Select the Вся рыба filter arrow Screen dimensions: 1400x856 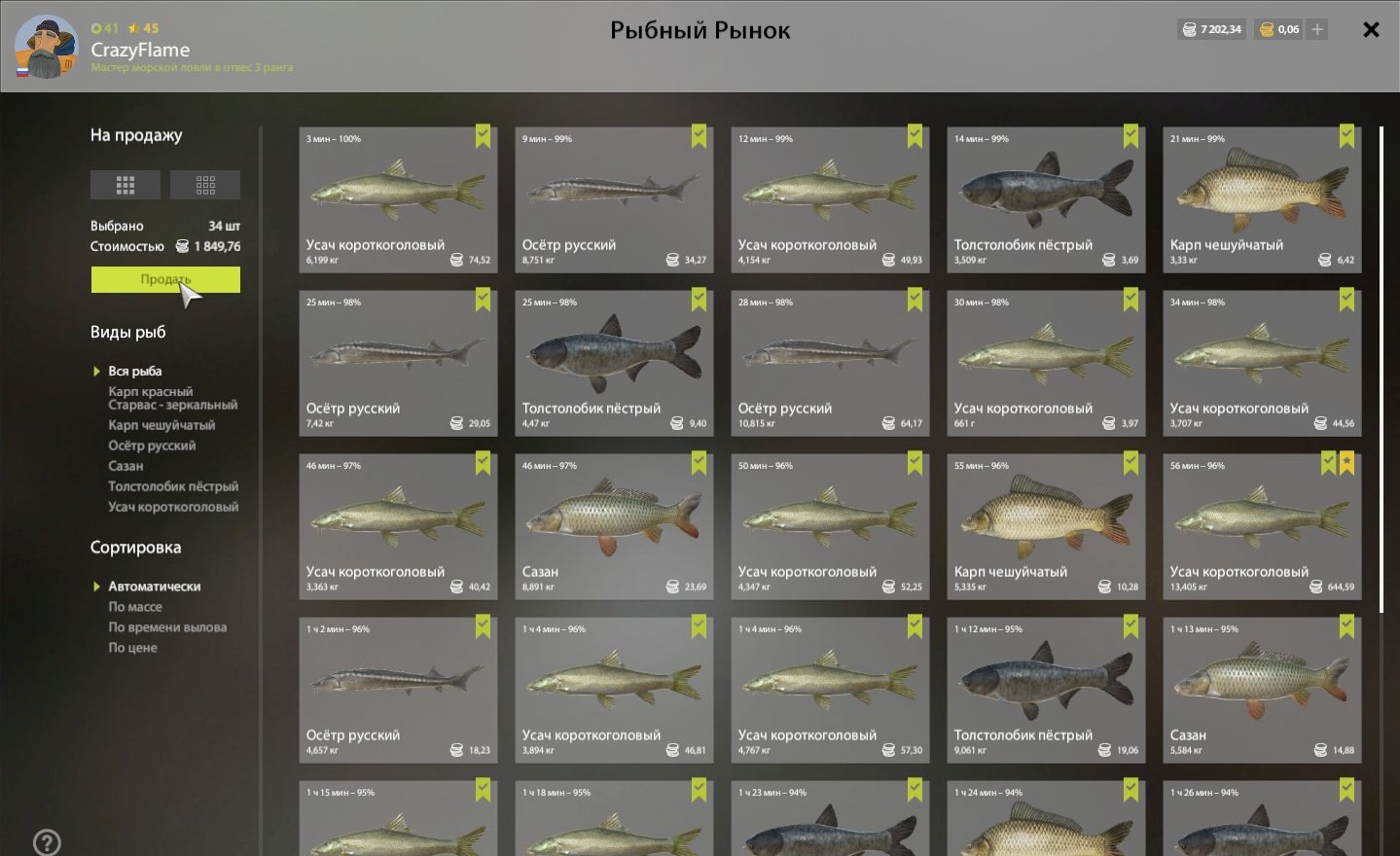(96, 371)
